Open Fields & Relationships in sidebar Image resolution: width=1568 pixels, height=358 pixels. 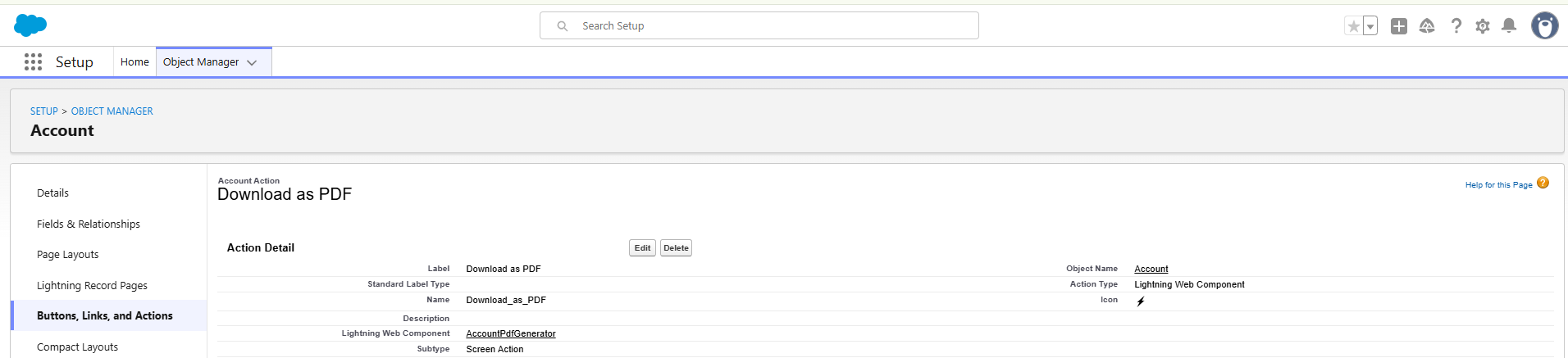pyautogui.click(x=89, y=224)
